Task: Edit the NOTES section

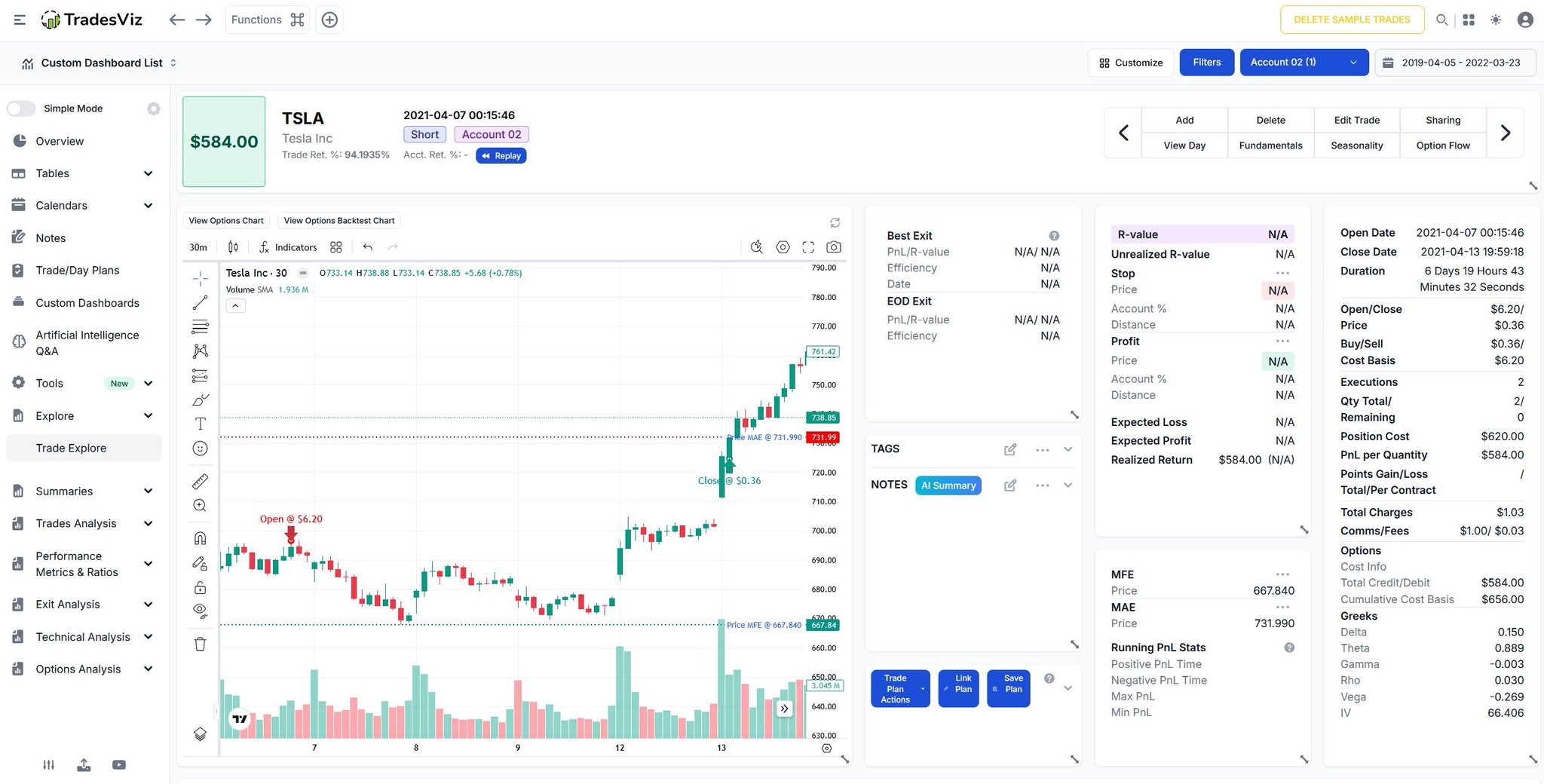Action: coord(1010,485)
